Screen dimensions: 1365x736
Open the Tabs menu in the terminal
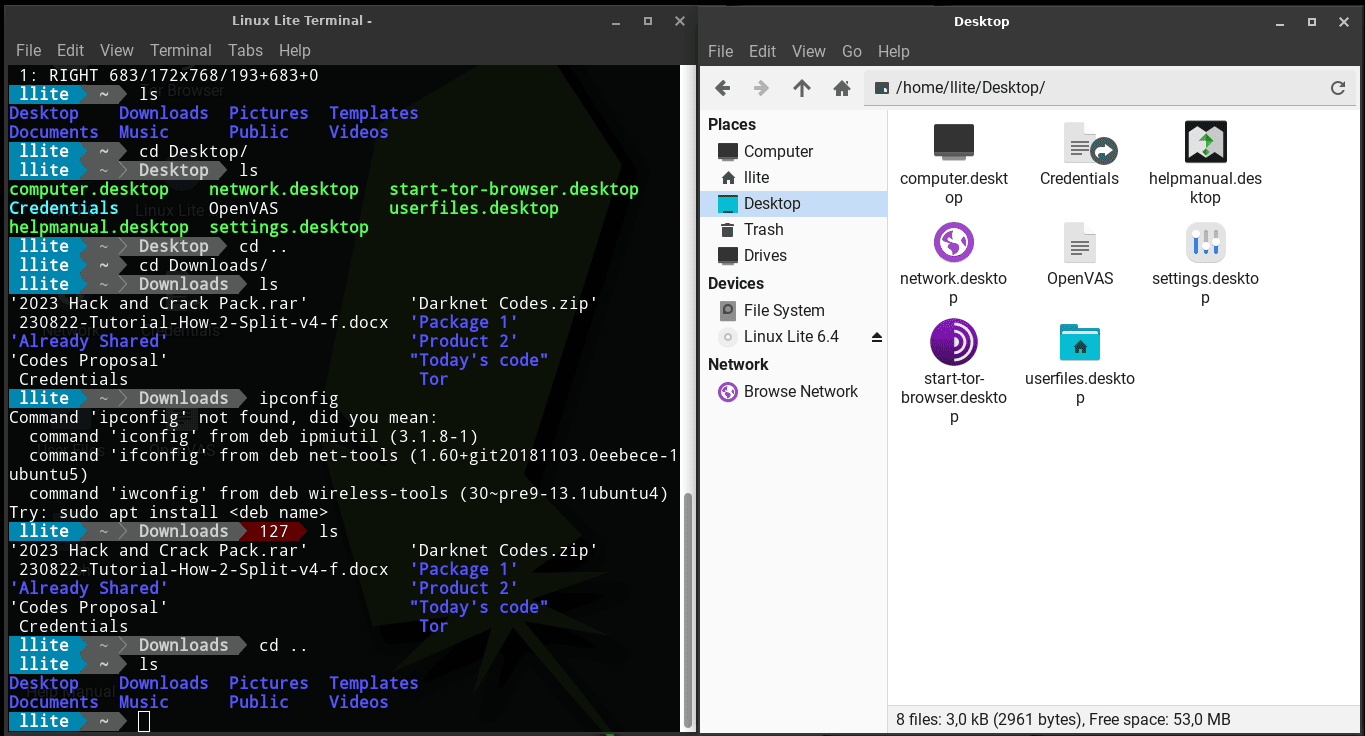pos(245,50)
